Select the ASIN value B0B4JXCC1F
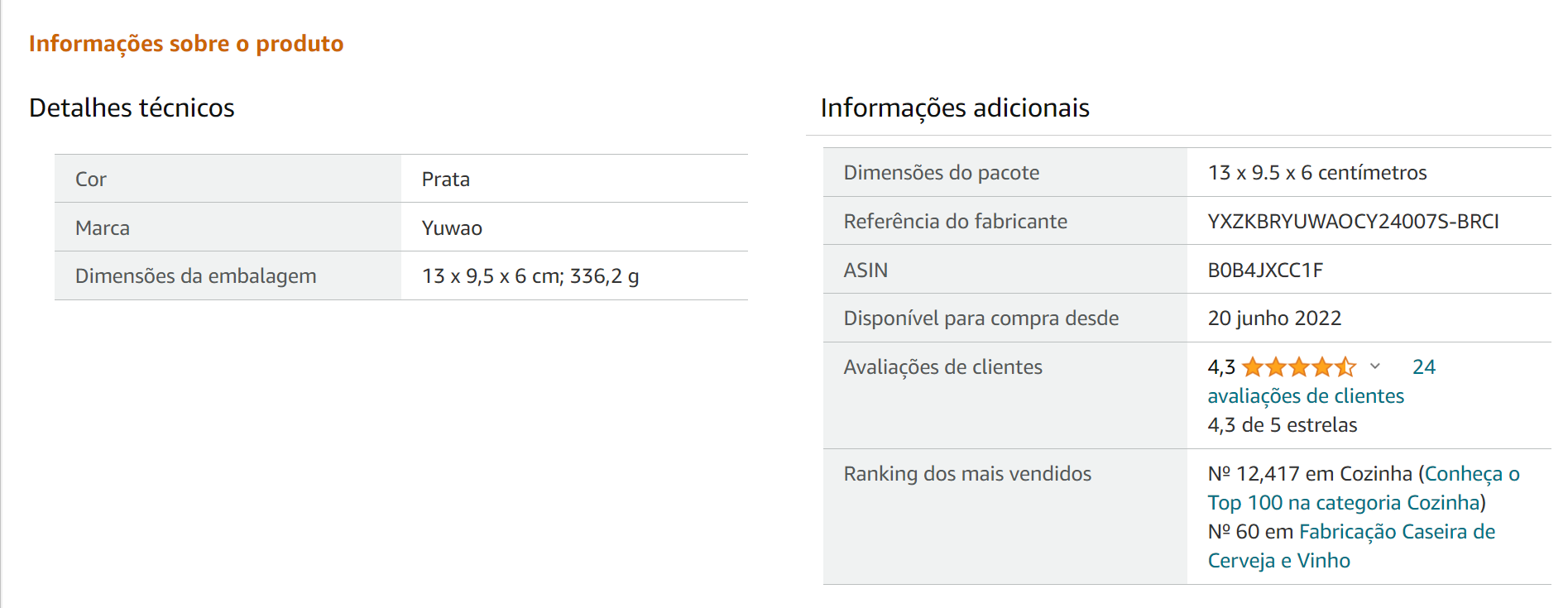1568x608 pixels. pyautogui.click(x=1265, y=270)
